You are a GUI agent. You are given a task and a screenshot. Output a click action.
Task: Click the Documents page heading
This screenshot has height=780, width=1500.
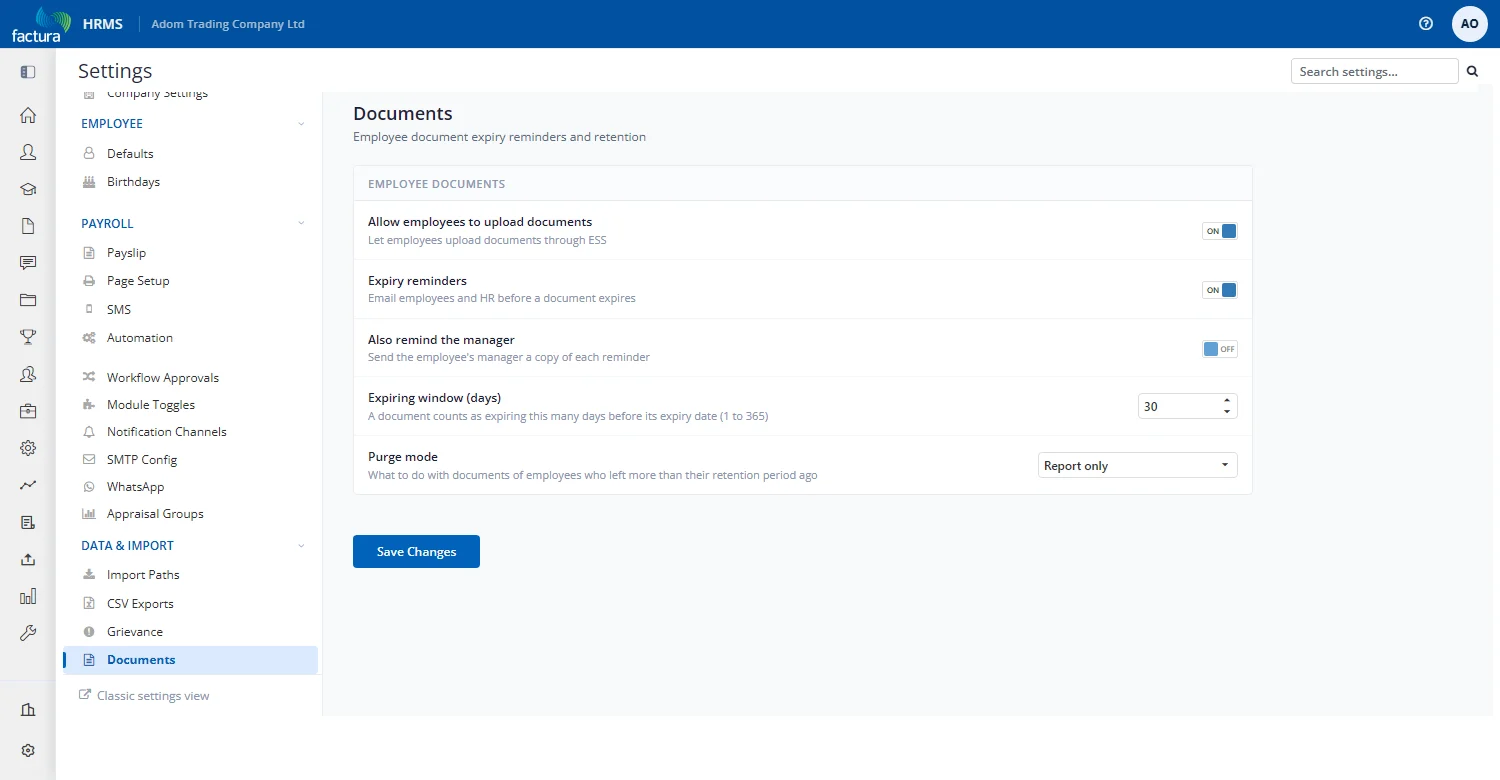[x=403, y=114]
